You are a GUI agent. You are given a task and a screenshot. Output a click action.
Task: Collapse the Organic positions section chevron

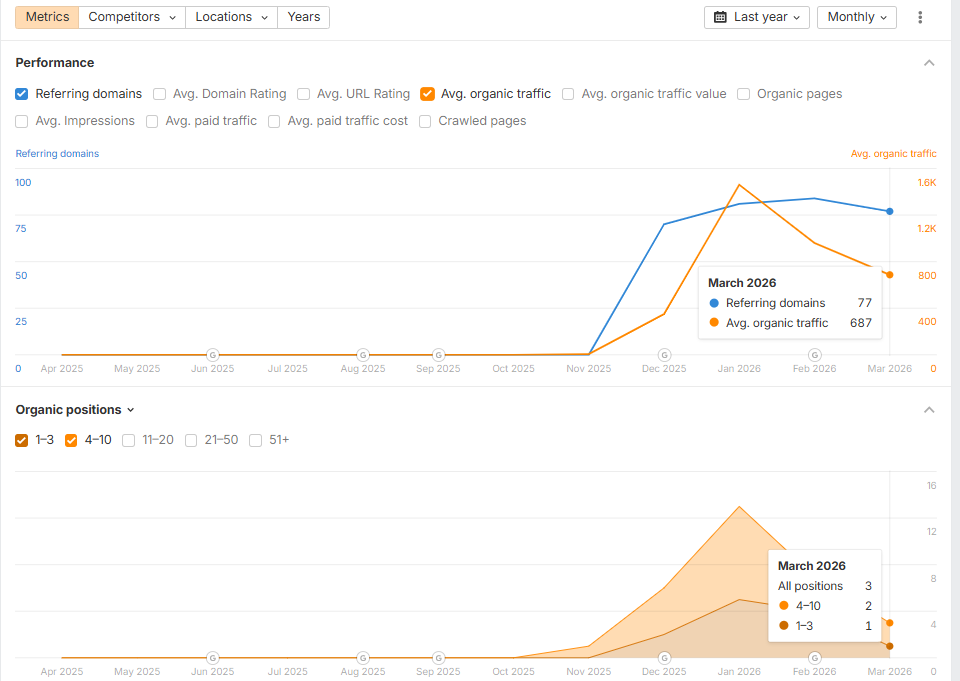click(929, 410)
